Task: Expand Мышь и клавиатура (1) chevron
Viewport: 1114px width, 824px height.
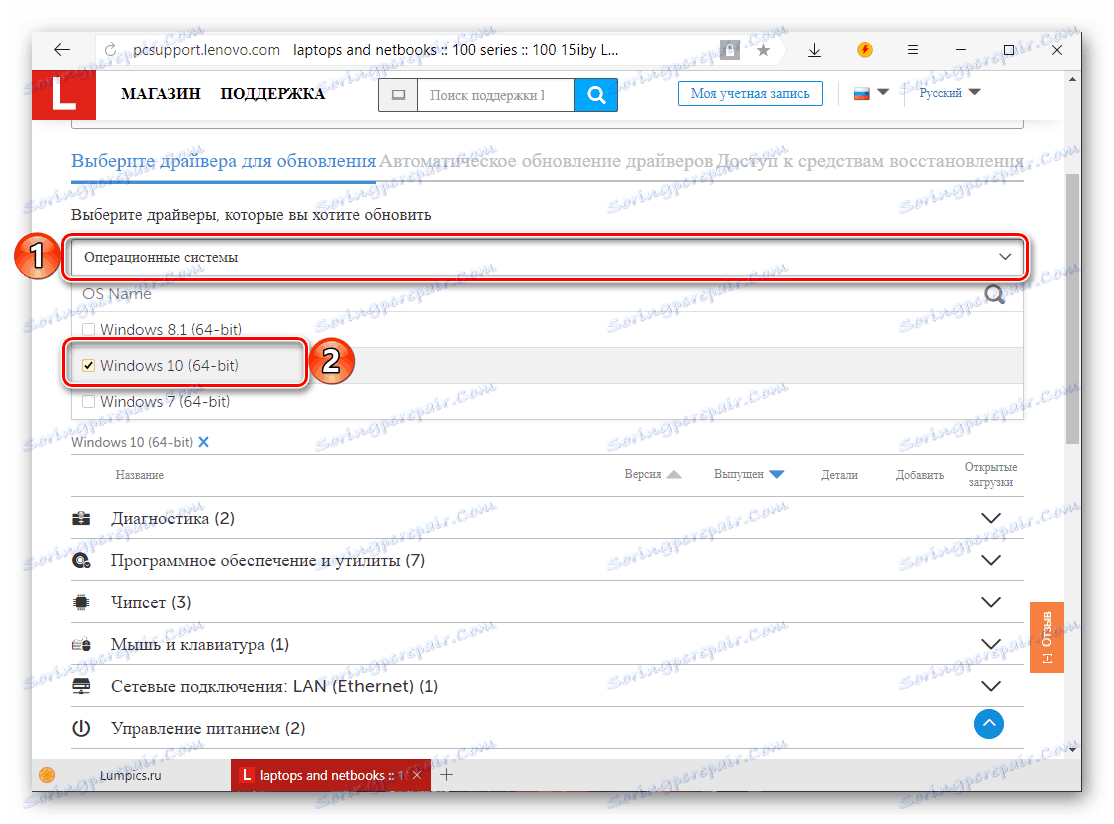Action: coord(990,644)
